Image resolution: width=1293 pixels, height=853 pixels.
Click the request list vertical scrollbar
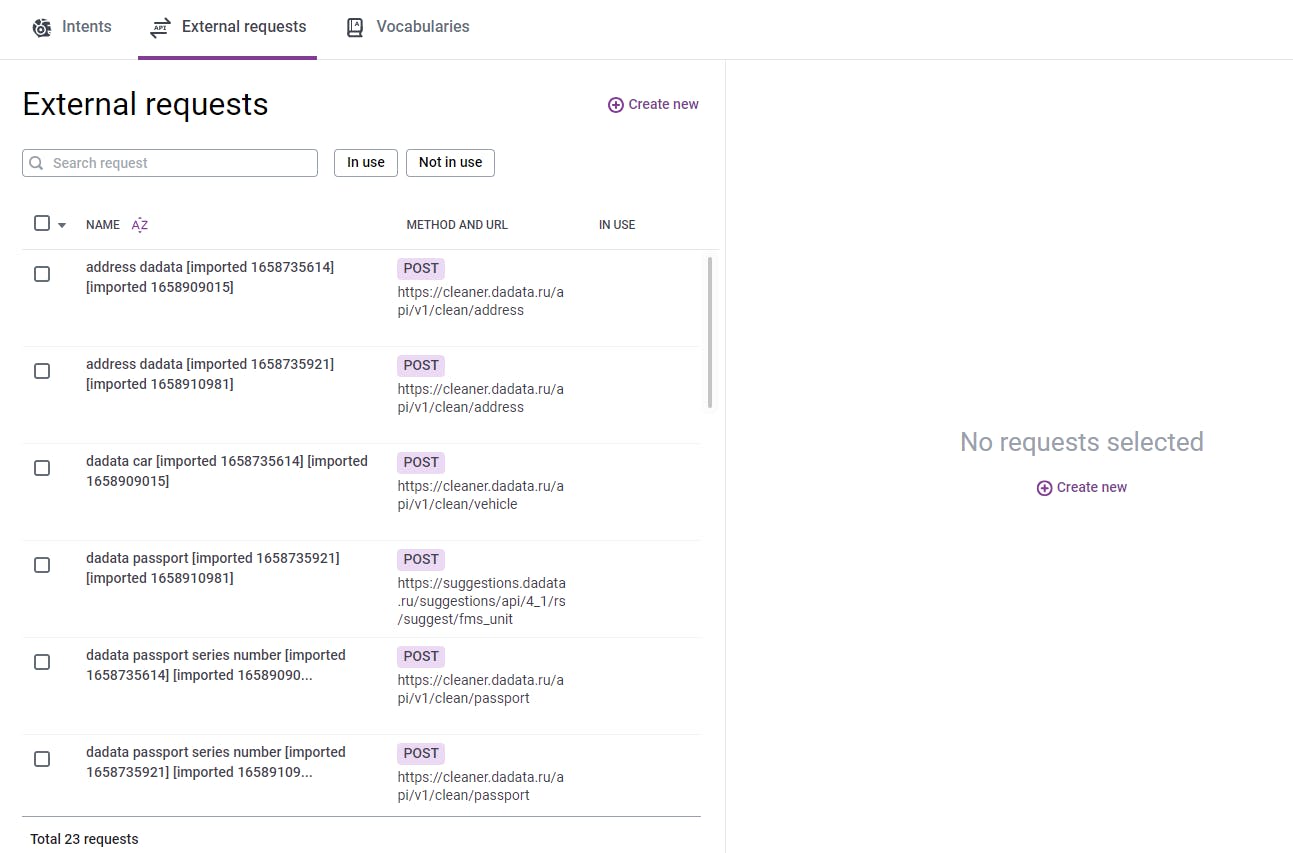tap(710, 332)
